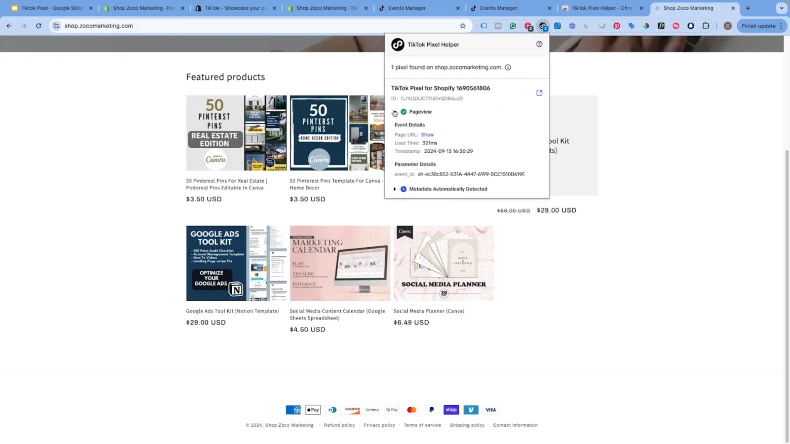Open the tab search dropdown arrow
Screen dimensions: 790x444
781,8
